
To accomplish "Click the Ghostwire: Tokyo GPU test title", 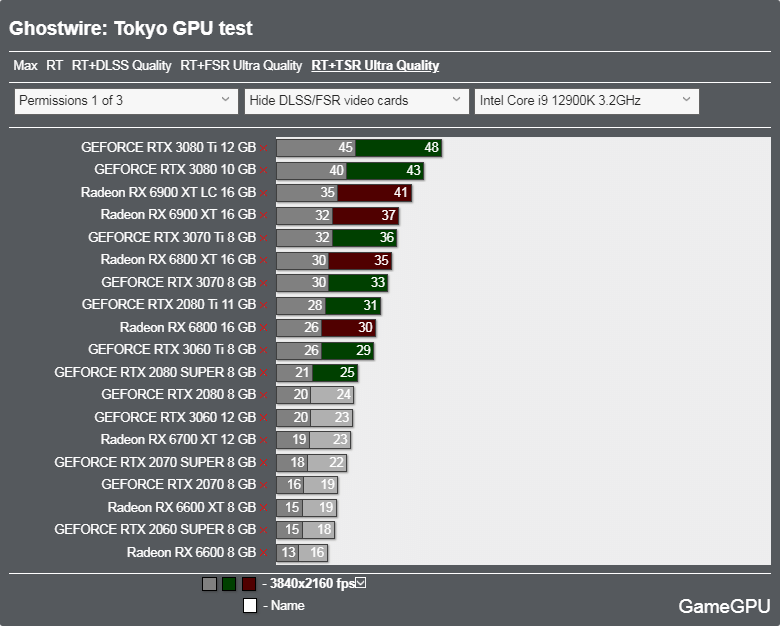I will pos(131,28).
